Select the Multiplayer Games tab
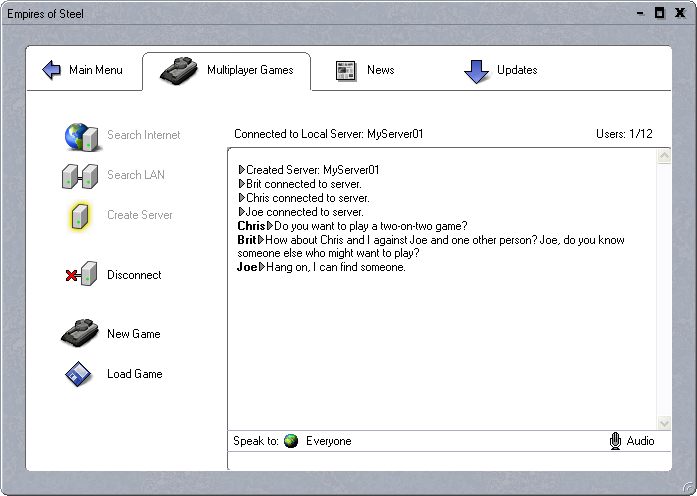 (x=227, y=70)
